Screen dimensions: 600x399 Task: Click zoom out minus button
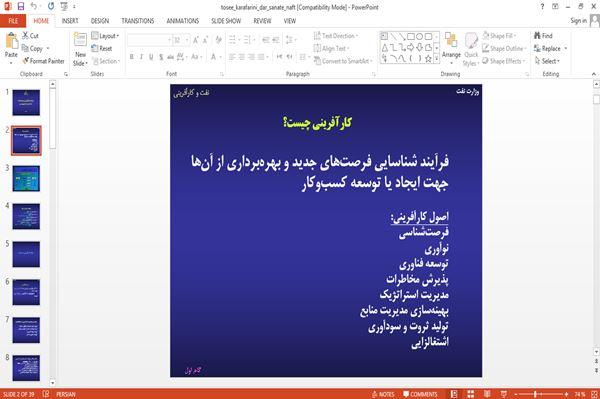click(x=515, y=394)
